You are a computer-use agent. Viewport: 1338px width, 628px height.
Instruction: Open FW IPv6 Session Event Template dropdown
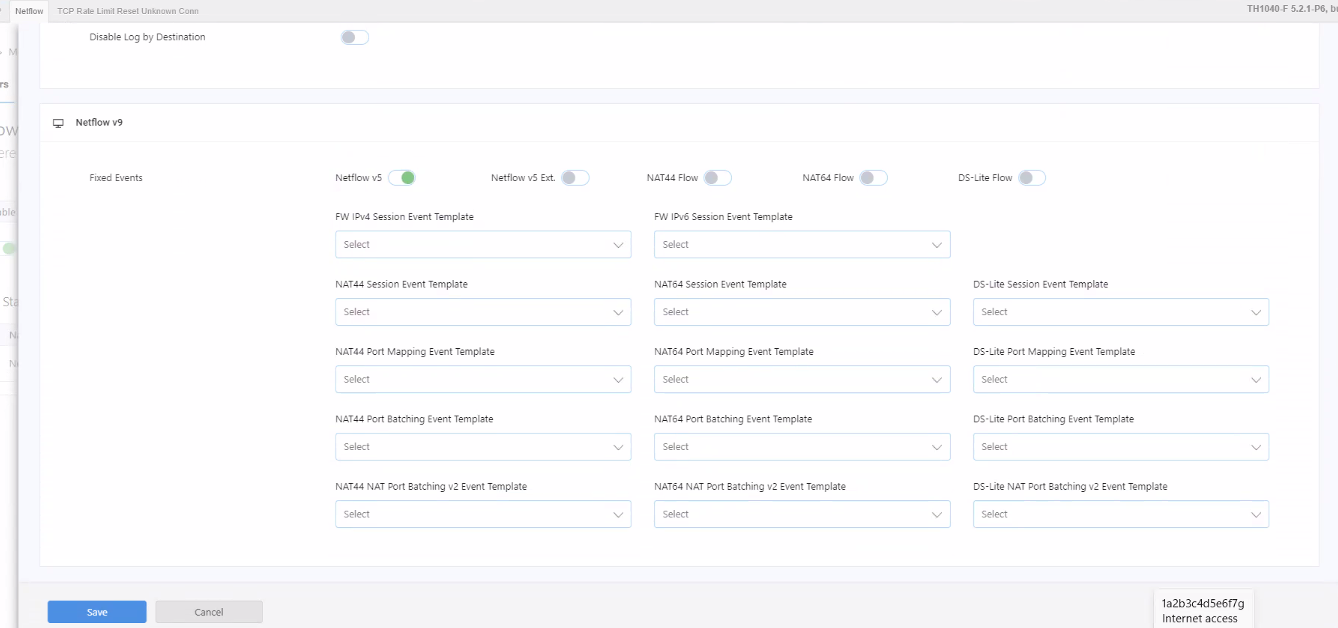(x=802, y=245)
